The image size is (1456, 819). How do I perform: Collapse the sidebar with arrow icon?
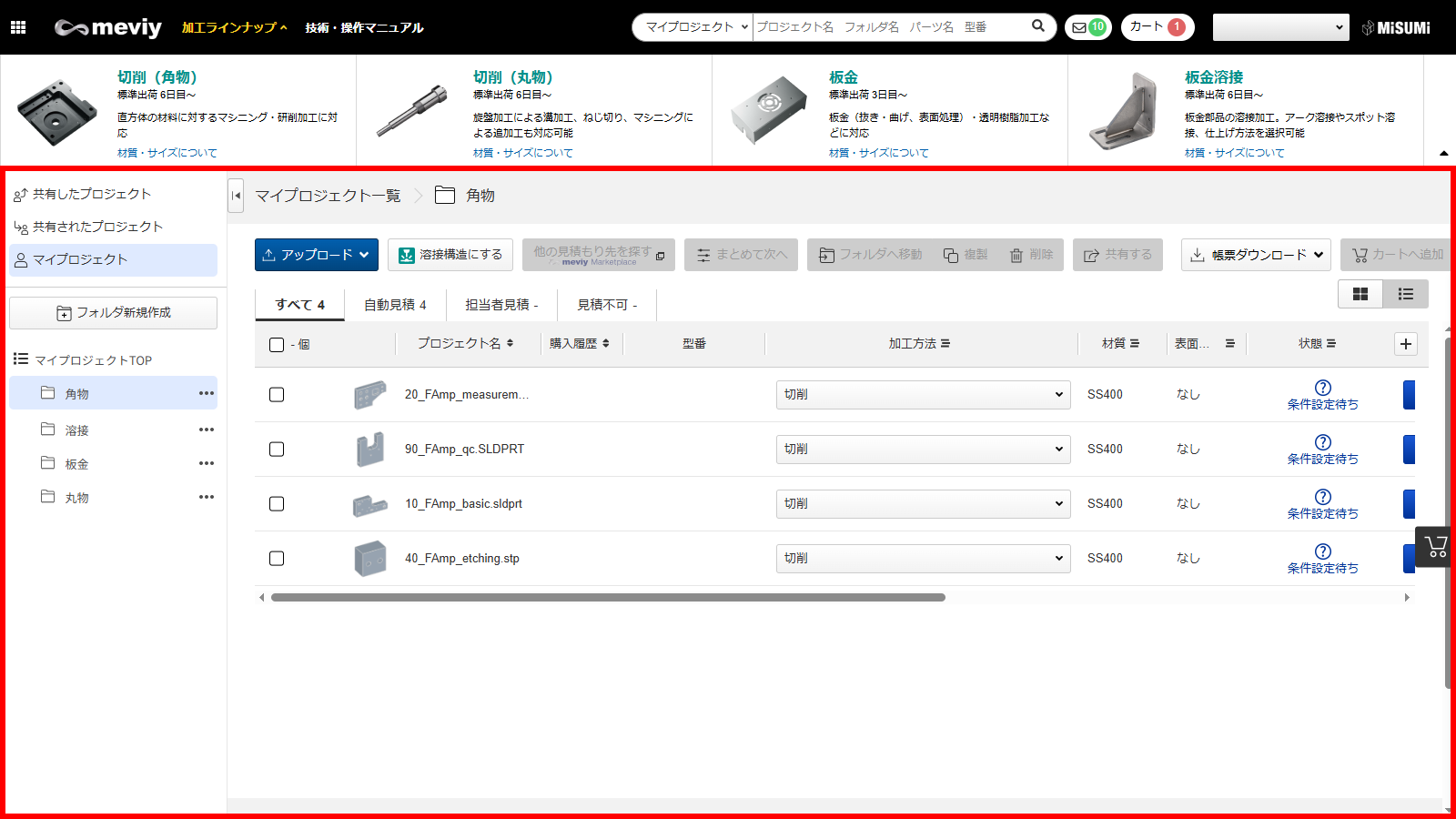[236, 196]
